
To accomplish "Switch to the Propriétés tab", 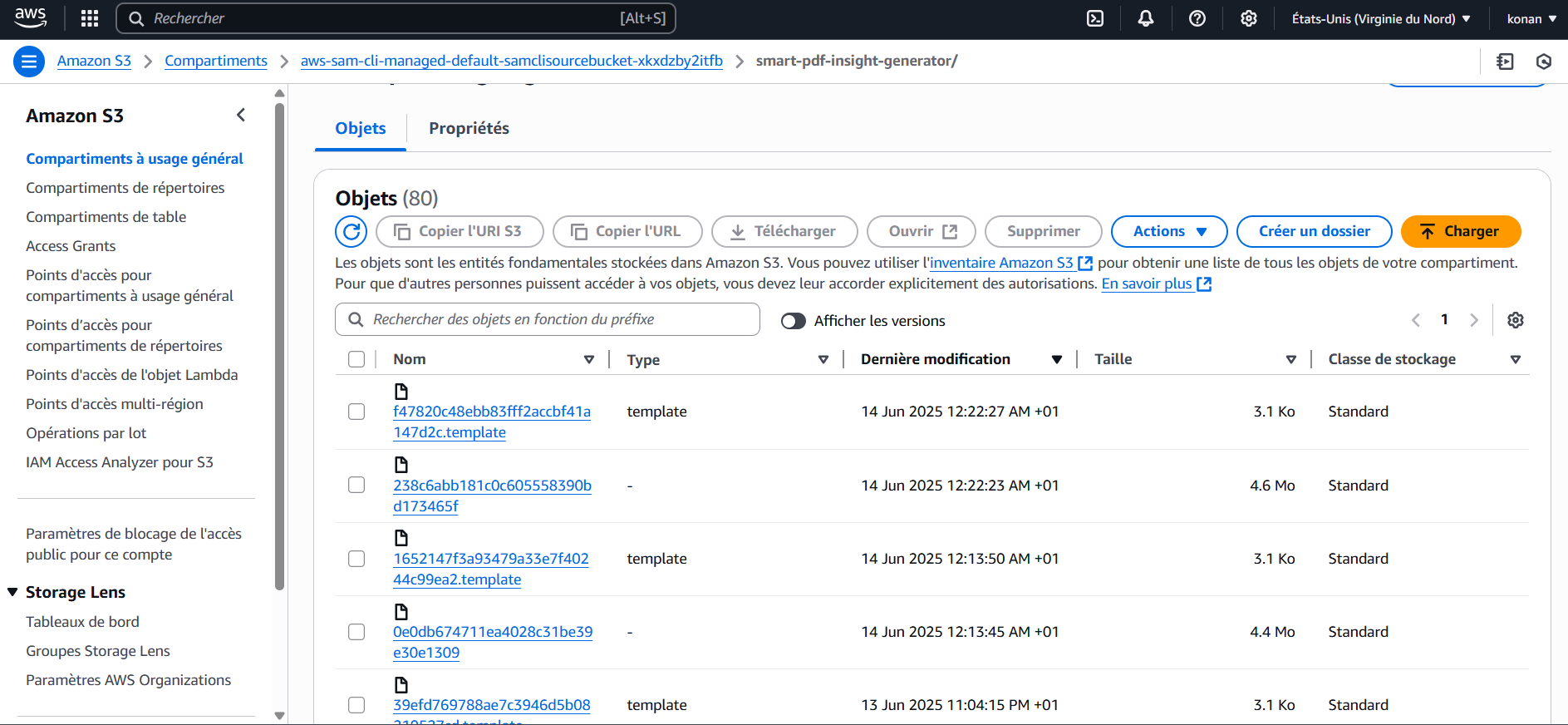I will pos(469,128).
